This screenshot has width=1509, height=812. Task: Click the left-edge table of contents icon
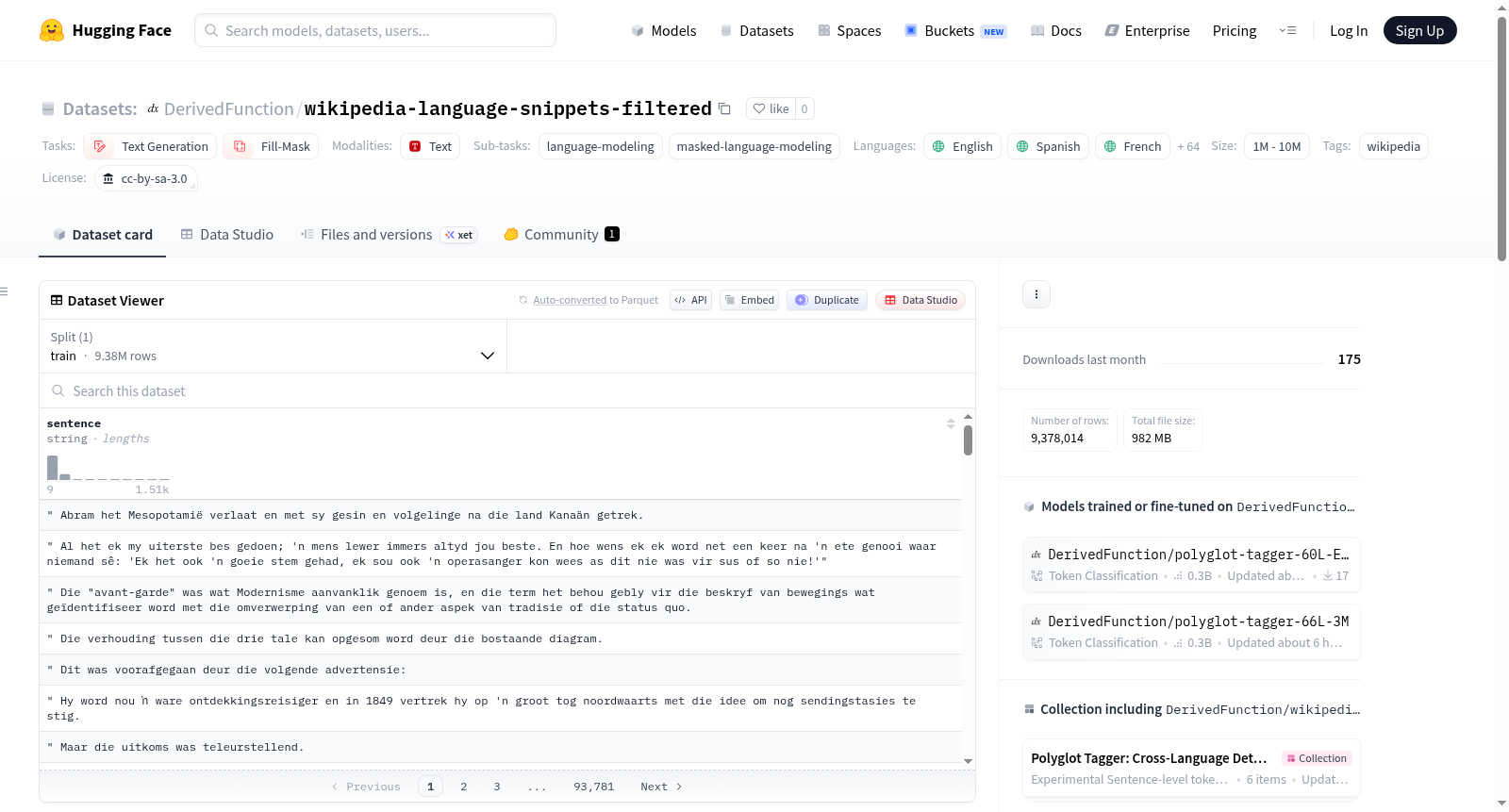click(4, 291)
